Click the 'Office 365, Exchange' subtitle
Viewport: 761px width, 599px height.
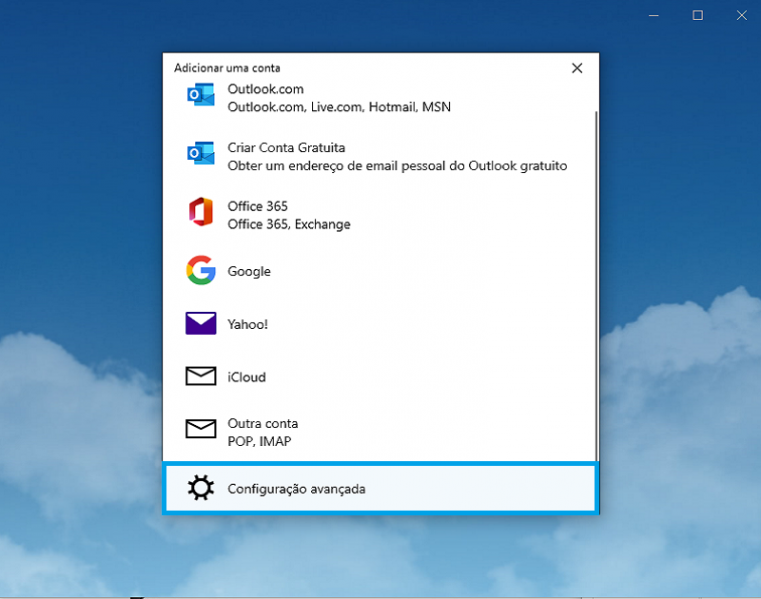(x=289, y=224)
